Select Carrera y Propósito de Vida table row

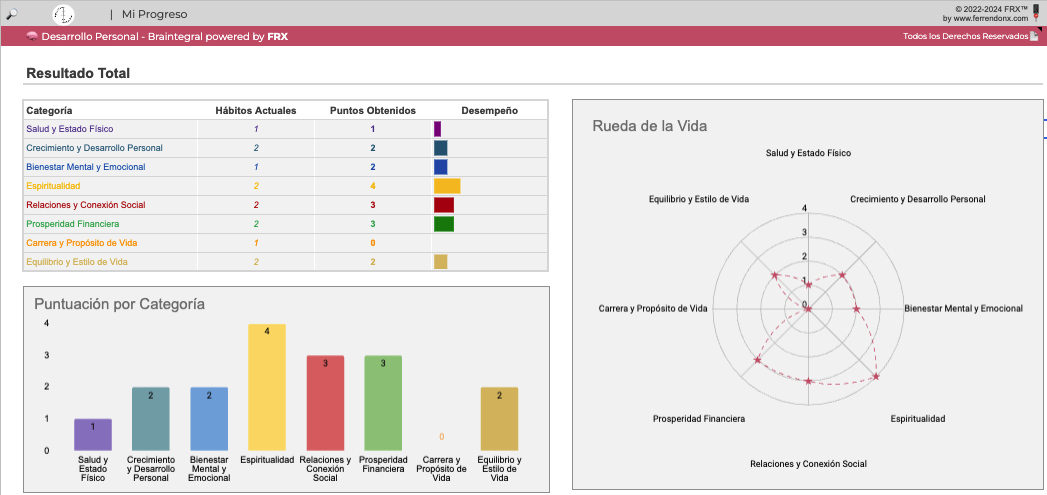coord(286,243)
